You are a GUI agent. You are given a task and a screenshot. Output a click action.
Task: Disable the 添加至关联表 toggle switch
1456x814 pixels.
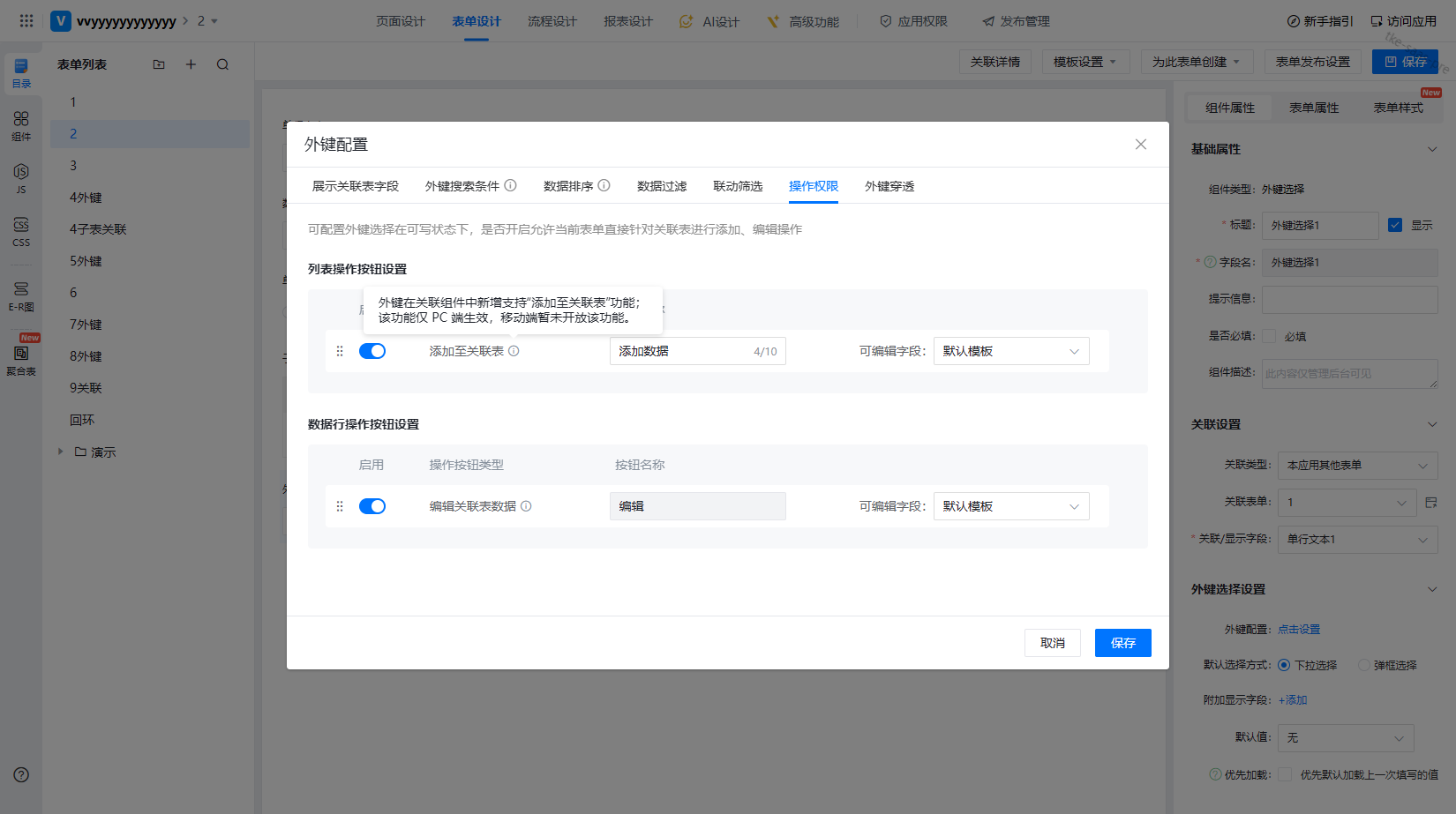372,351
